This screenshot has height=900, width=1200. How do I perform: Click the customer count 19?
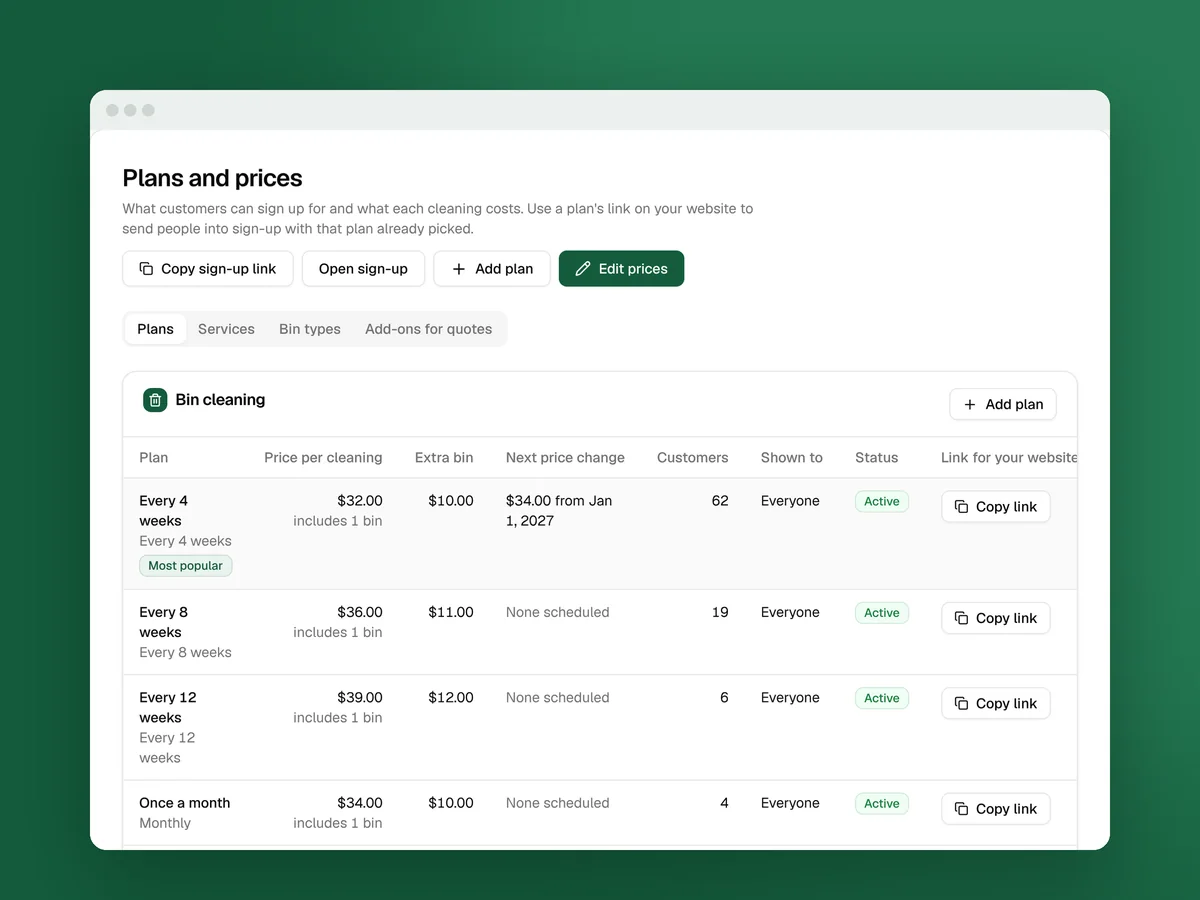pyautogui.click(x=720, y=612)
